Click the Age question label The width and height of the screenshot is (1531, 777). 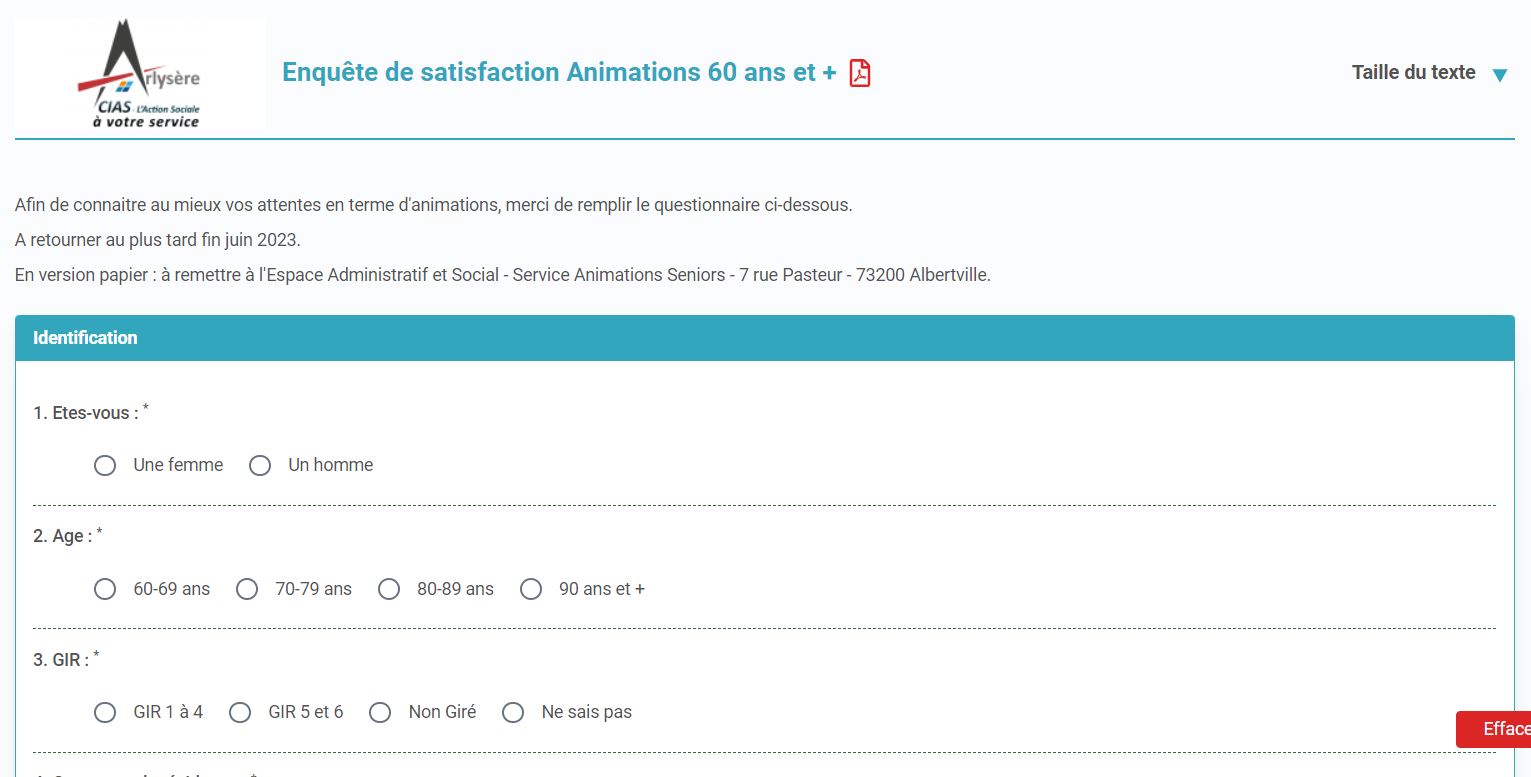pyautogui.click(x=63, y=536)
